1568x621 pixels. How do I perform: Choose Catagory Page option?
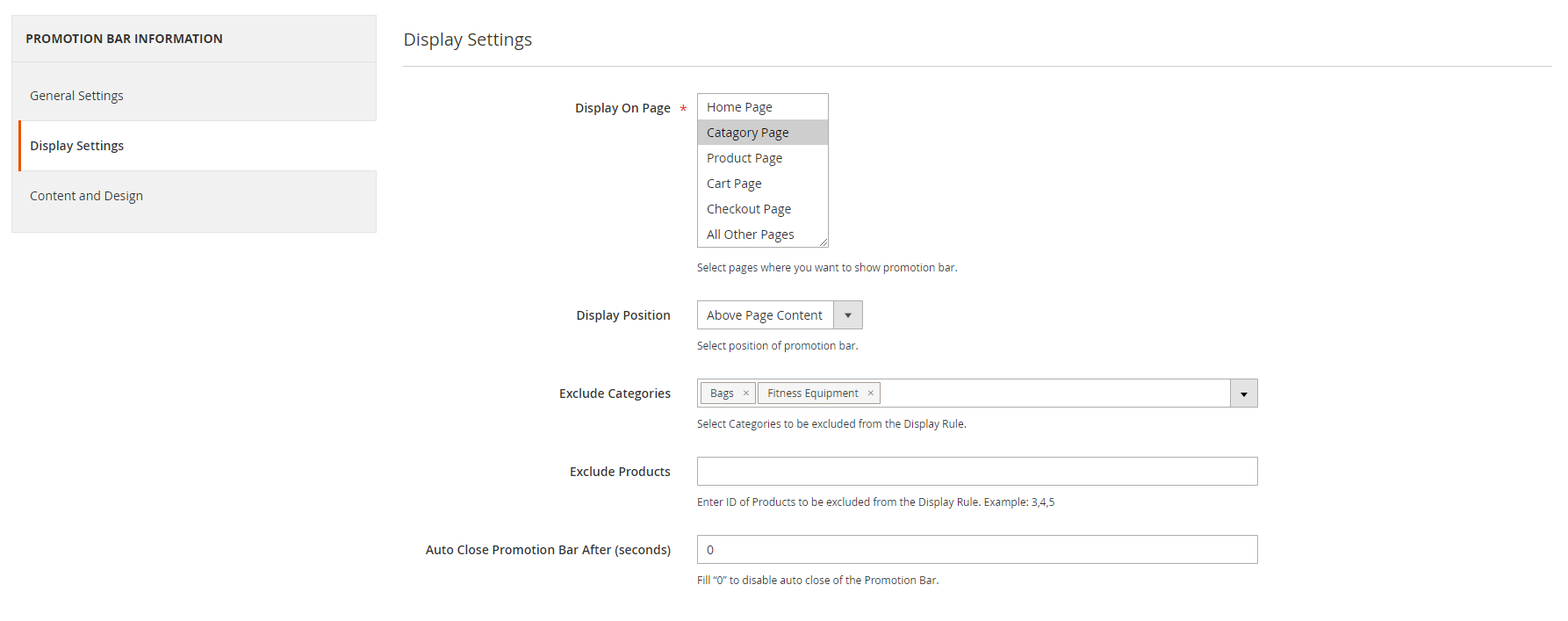coord(762,133)
